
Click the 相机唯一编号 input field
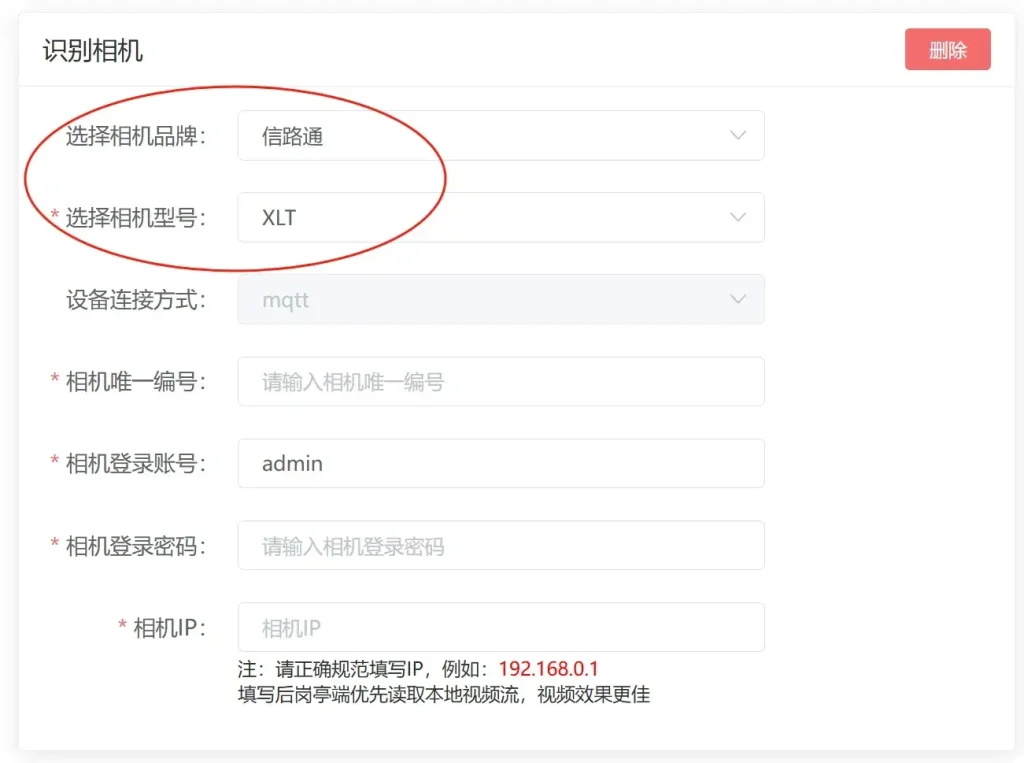pos(500,381)
